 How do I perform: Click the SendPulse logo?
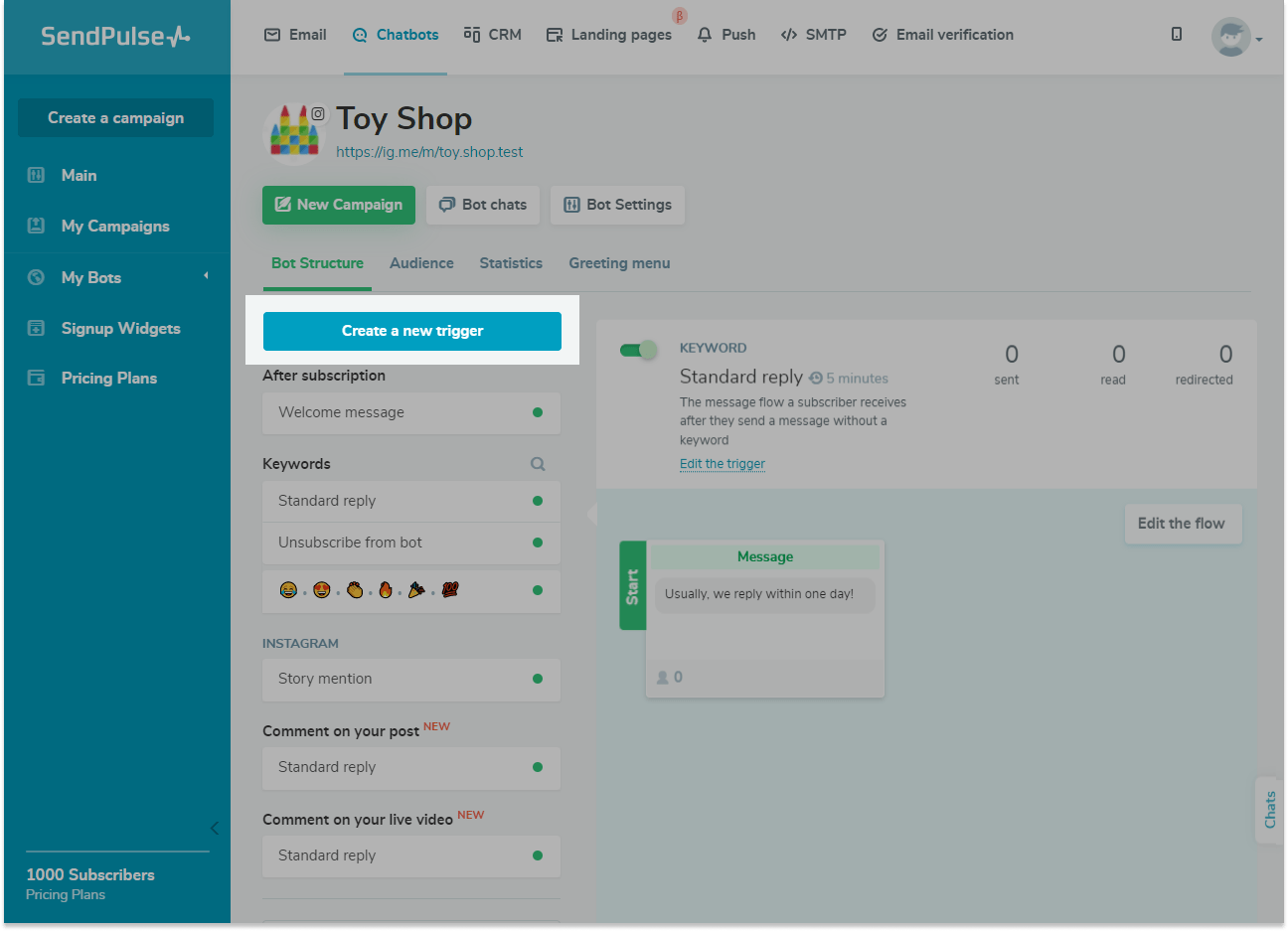pos(115,37)
